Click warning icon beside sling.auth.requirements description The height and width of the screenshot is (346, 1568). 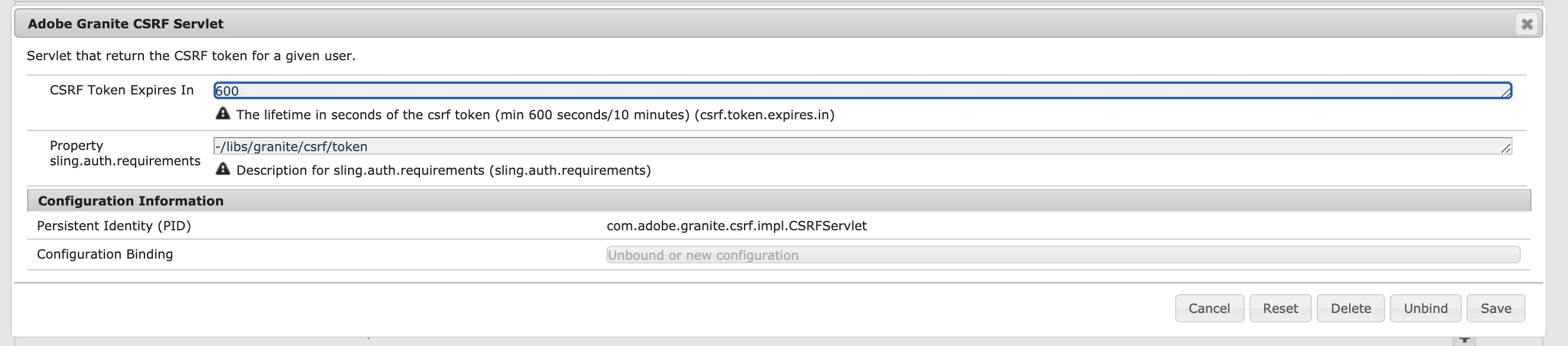[223, 169]
